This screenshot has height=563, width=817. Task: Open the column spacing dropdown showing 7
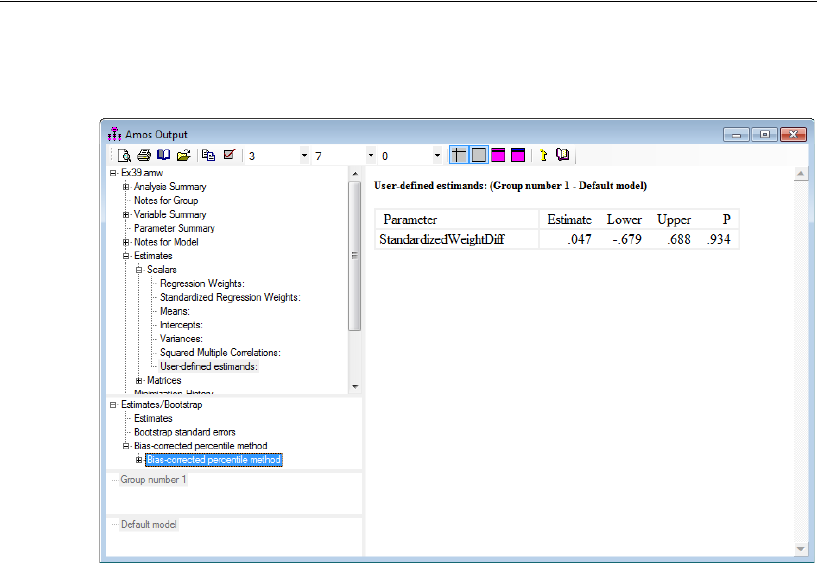click(x=371, y=156)
